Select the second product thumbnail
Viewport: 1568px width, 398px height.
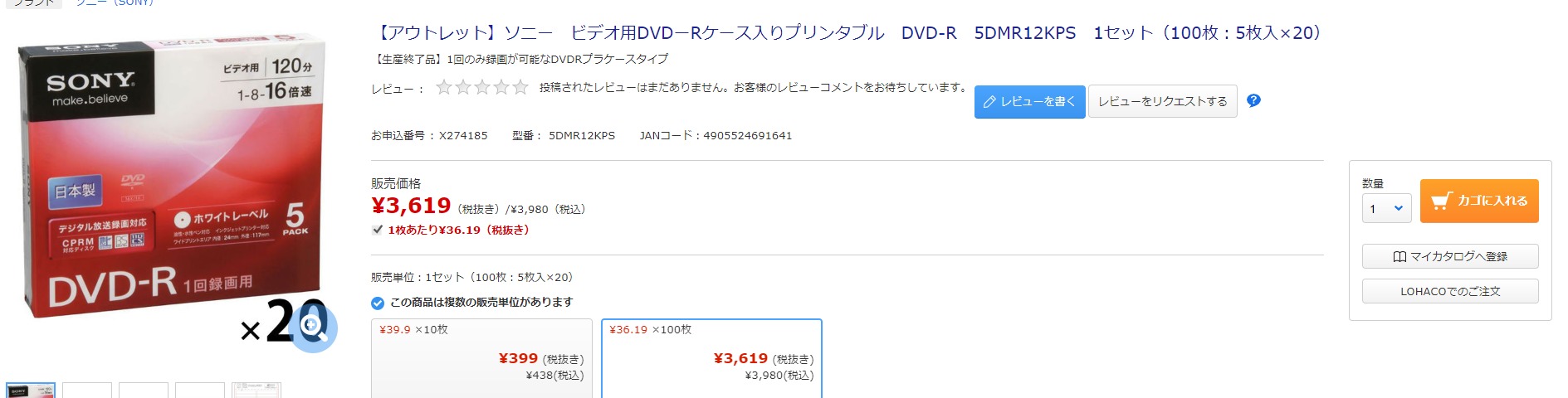tap(86, 391)
